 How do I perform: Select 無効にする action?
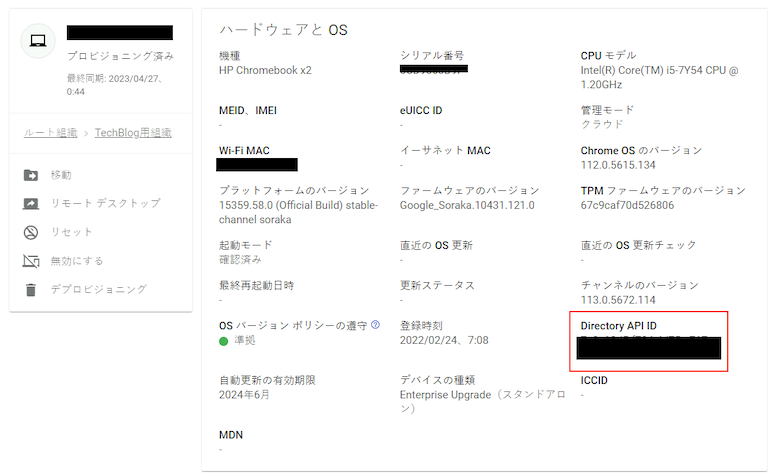[x=77, y=261]
